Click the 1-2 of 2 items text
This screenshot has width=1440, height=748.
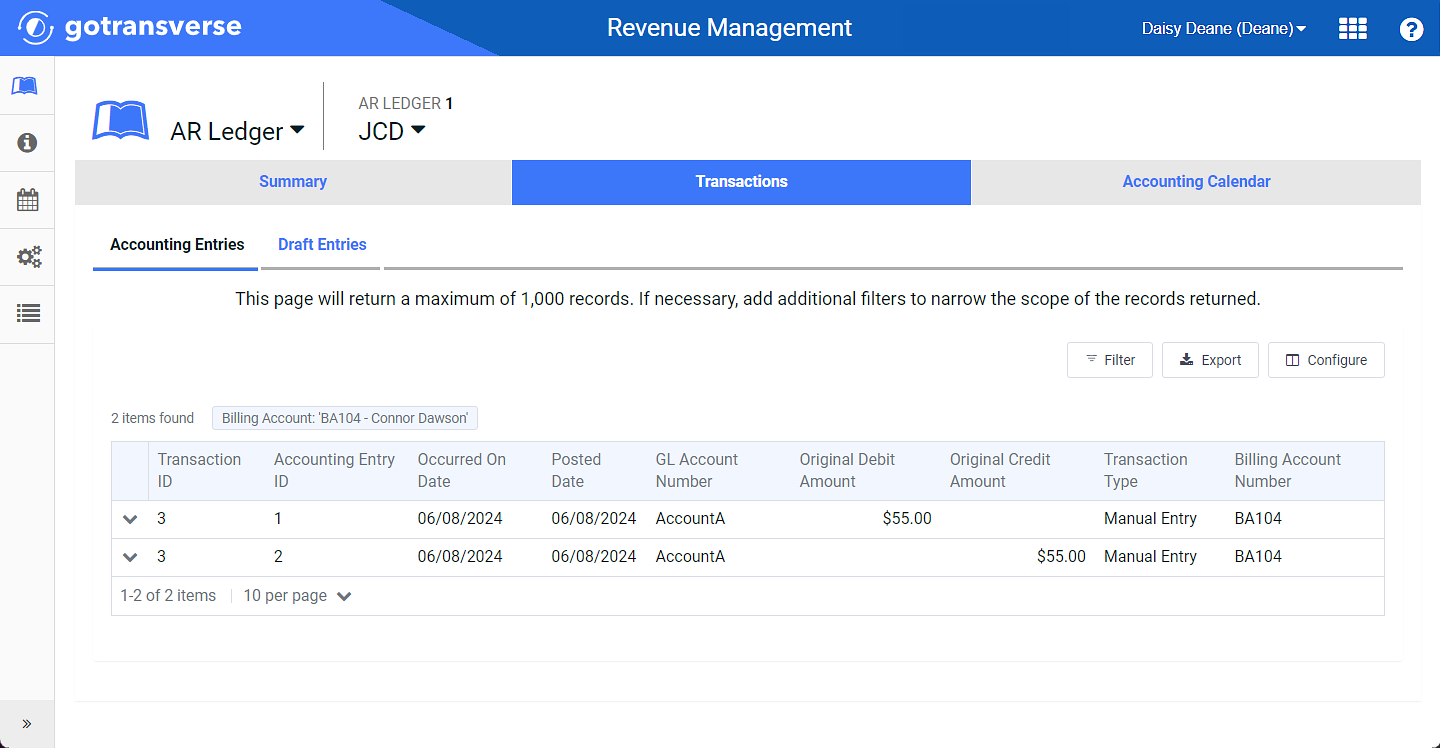(x=168, y=596)
